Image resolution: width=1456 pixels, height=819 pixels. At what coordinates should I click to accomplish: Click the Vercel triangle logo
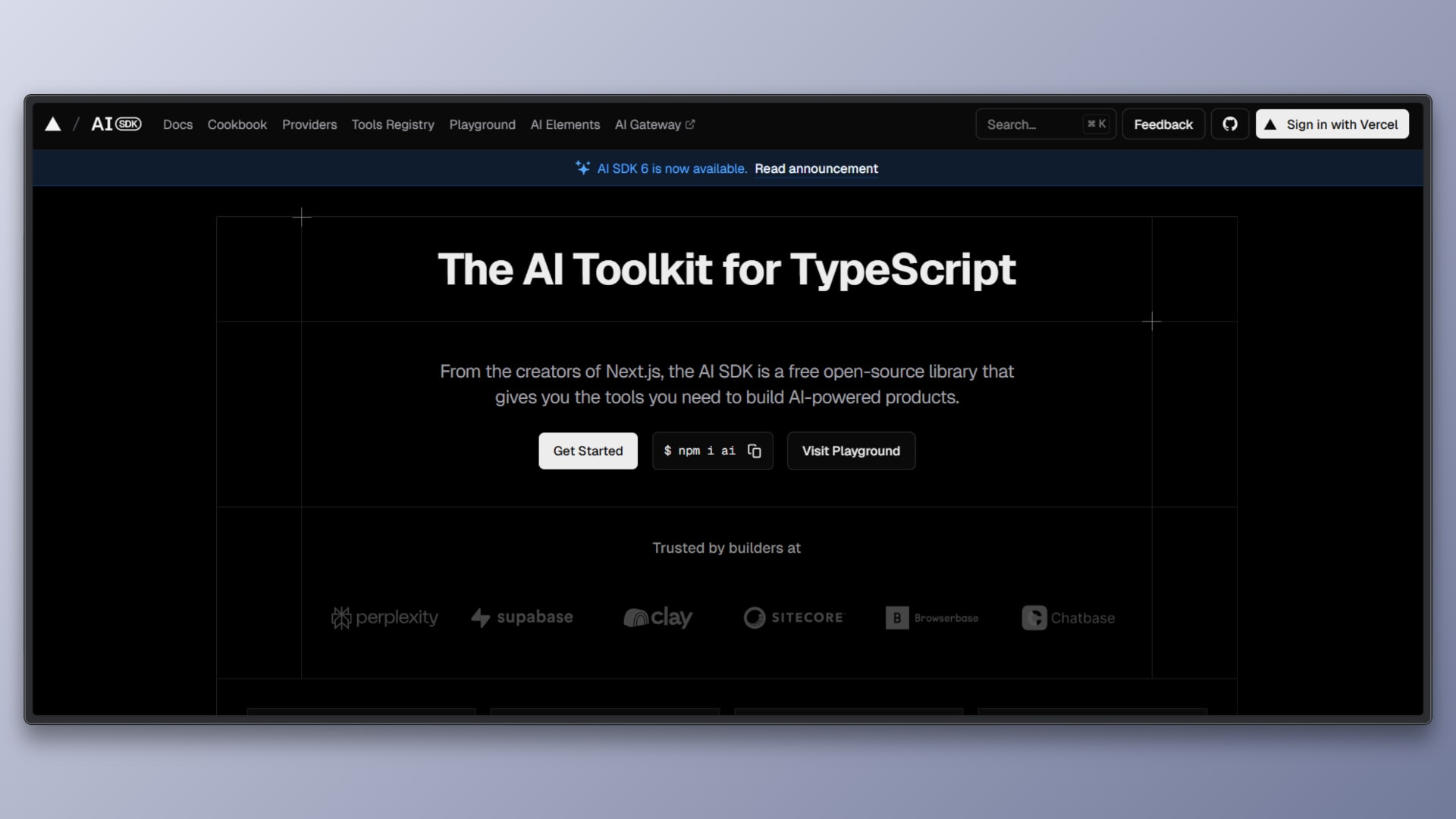coord(52,124)
